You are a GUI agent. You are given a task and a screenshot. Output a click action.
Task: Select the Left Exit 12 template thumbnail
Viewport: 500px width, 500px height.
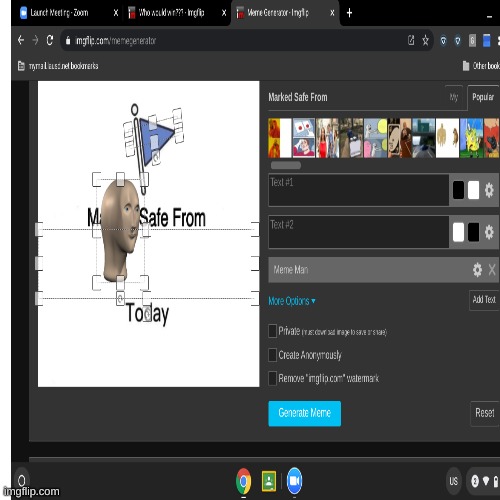point(423,138)
